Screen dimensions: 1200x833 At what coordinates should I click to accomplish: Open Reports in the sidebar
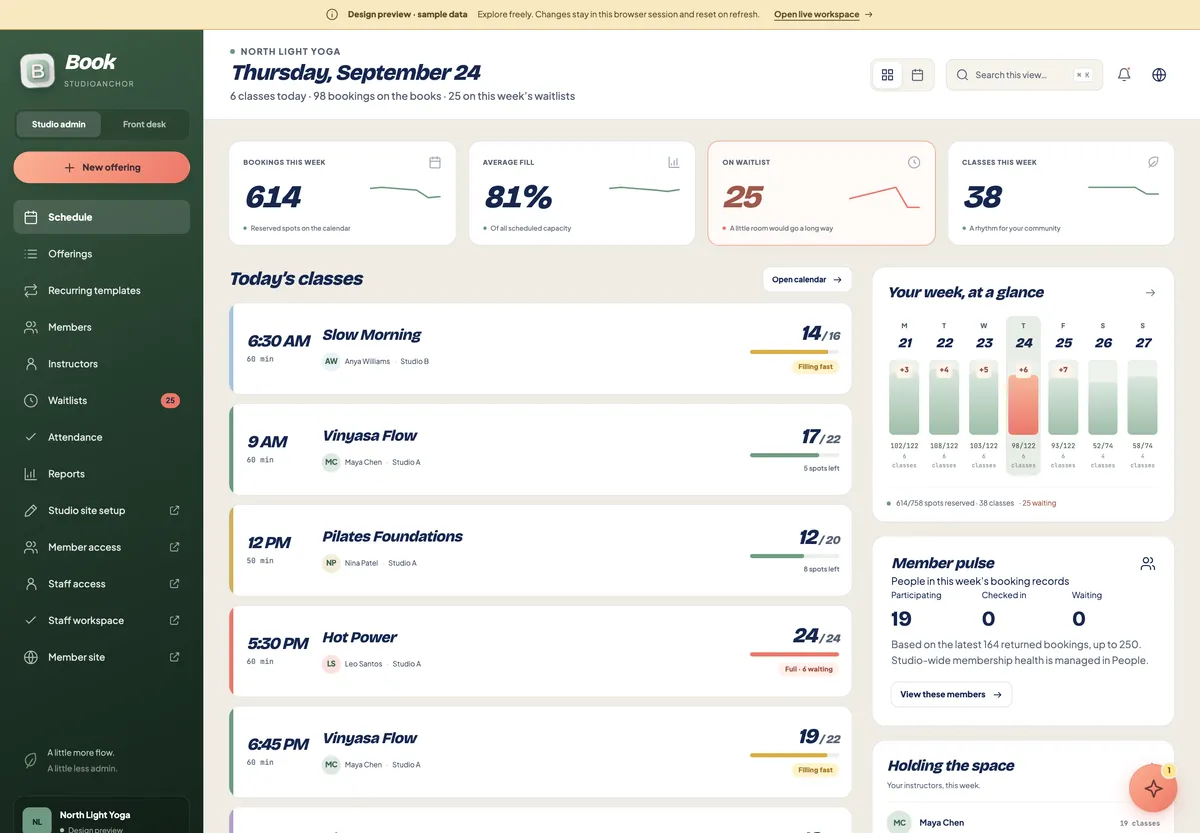point(102,474)
